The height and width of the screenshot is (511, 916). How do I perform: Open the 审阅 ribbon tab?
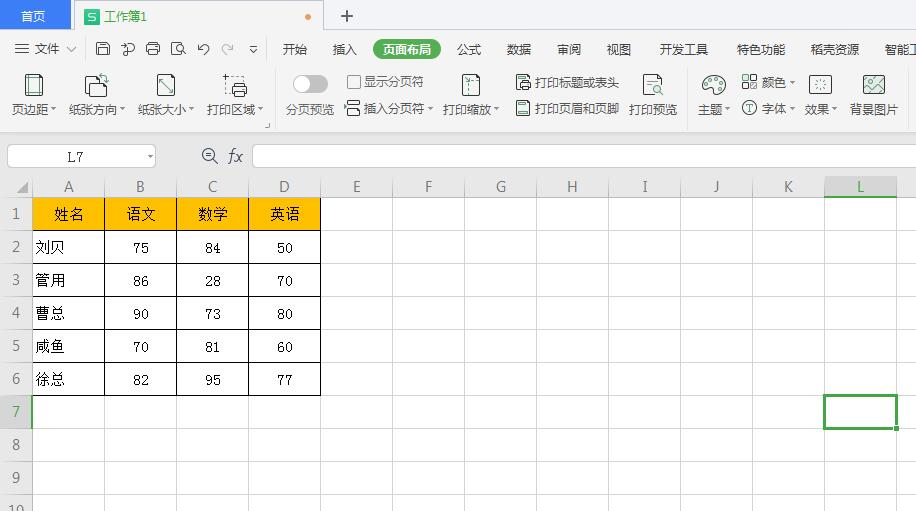[x=568, y=50]
